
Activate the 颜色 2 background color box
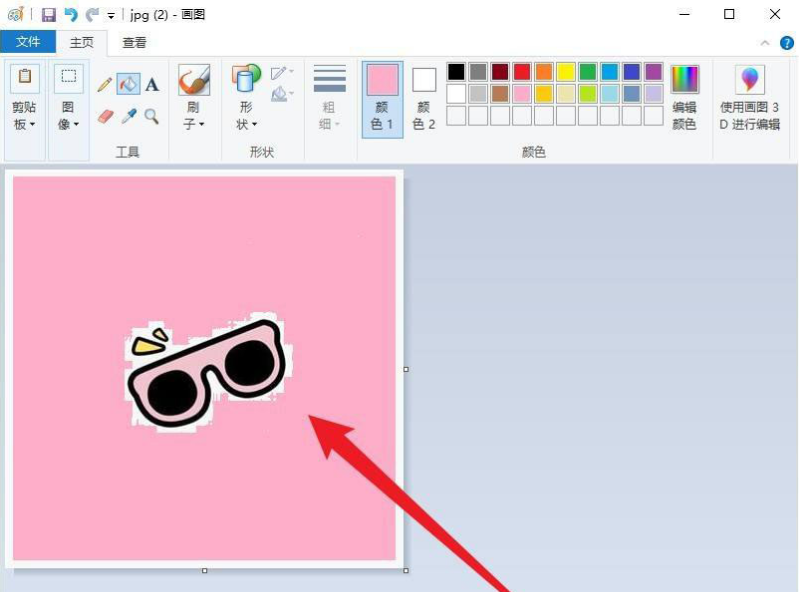pos(424,99)
